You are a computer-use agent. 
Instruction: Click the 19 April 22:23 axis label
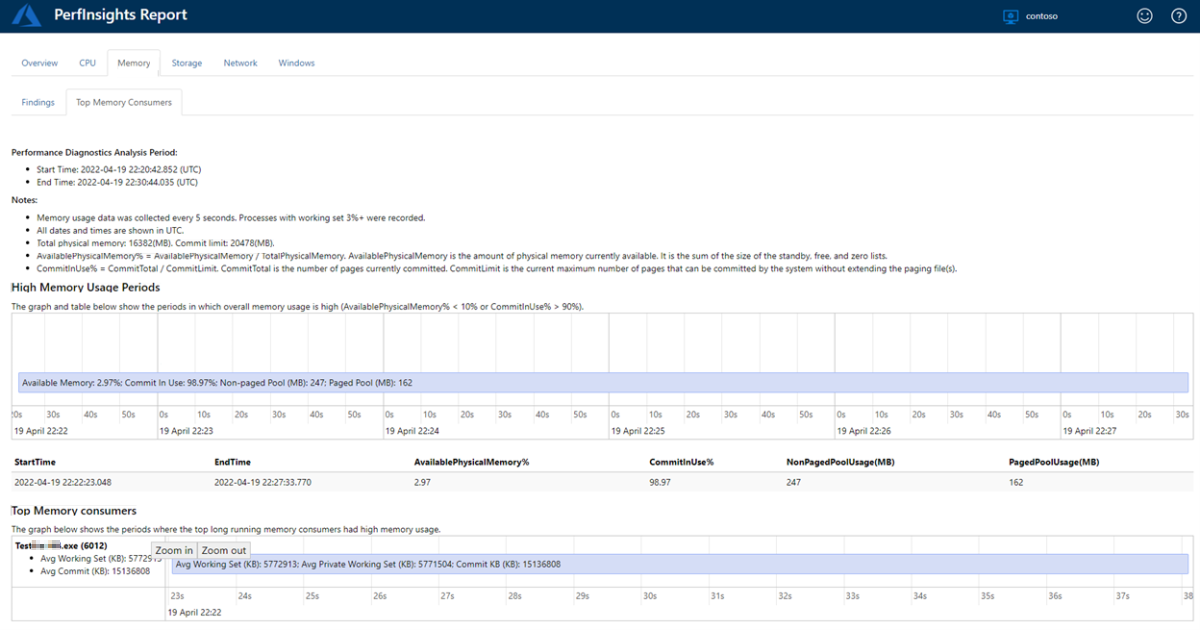point(184,431)
